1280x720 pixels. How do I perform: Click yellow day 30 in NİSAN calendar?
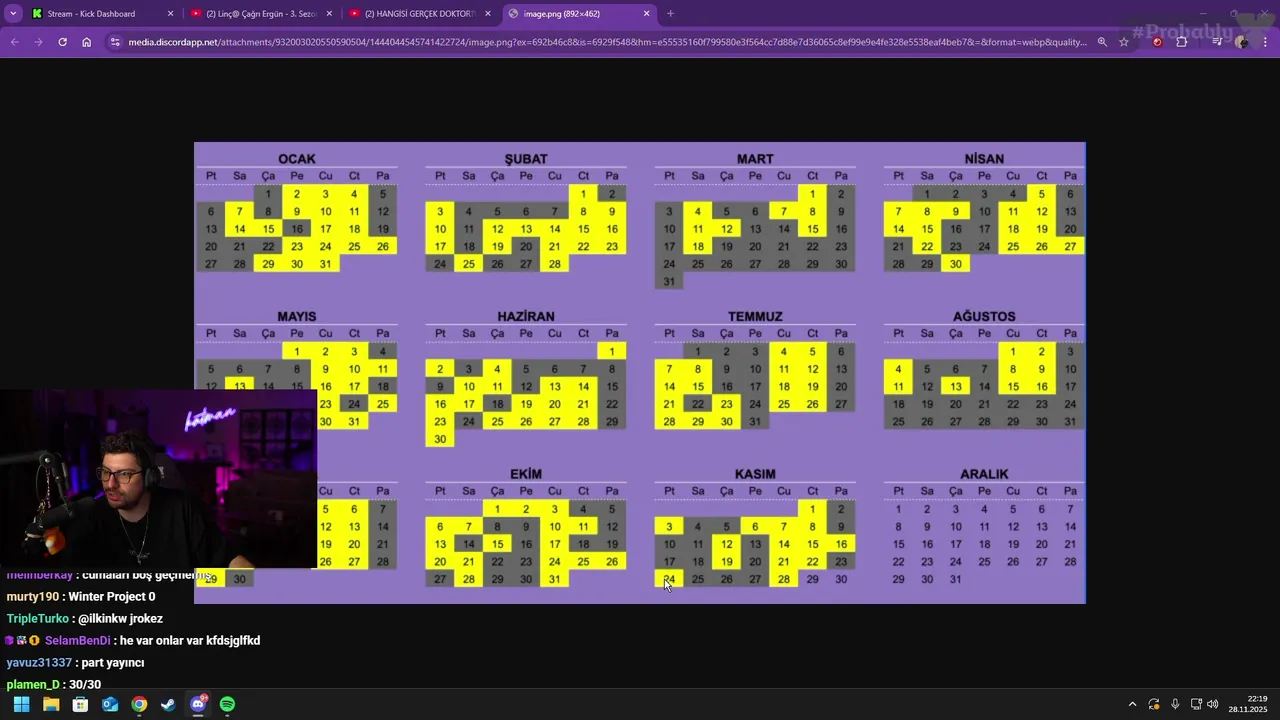(x=956, y=264)
